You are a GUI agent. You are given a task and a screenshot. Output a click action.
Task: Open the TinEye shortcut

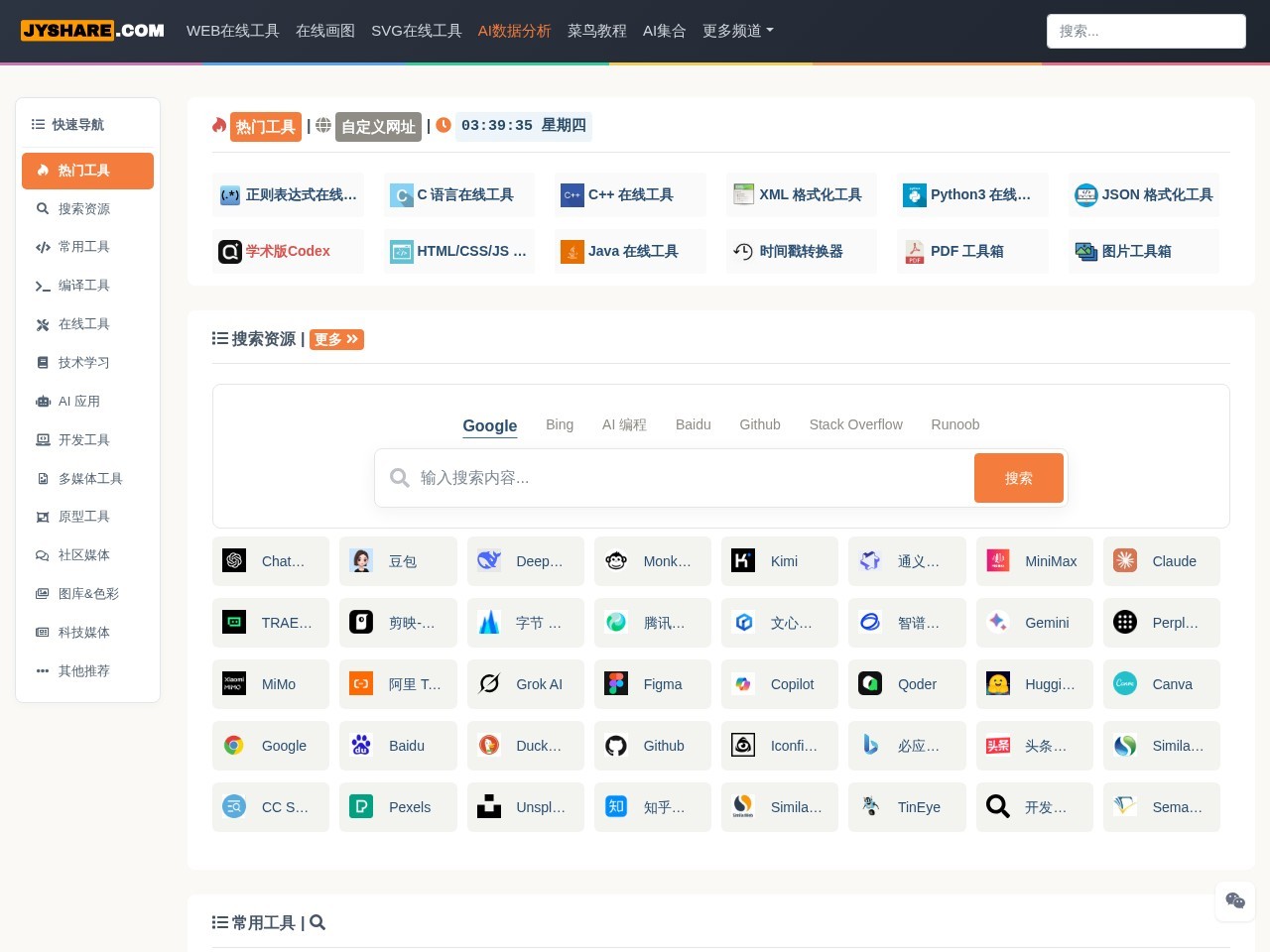click(x=907, y=807)
